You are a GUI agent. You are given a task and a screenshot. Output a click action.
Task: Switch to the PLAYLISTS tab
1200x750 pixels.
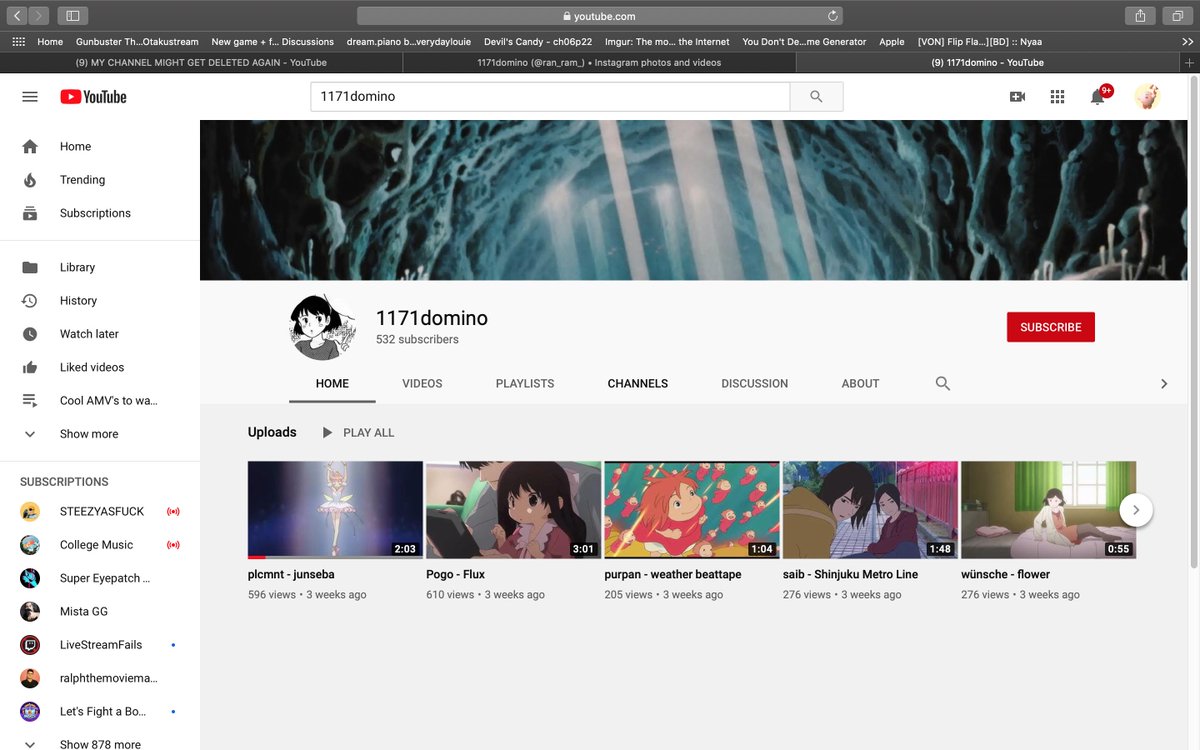[525, 383]
